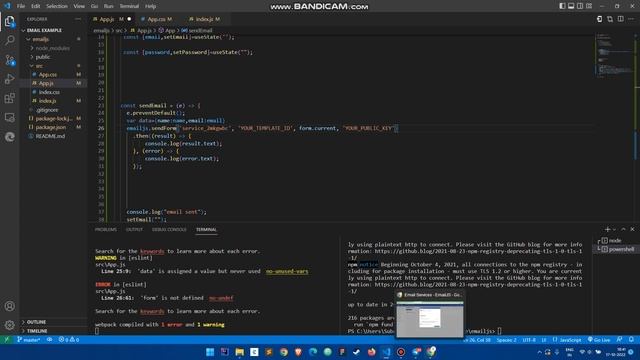The image size is (640, 360).
Task: Open the File menu
Action: [x=21, y=6]
